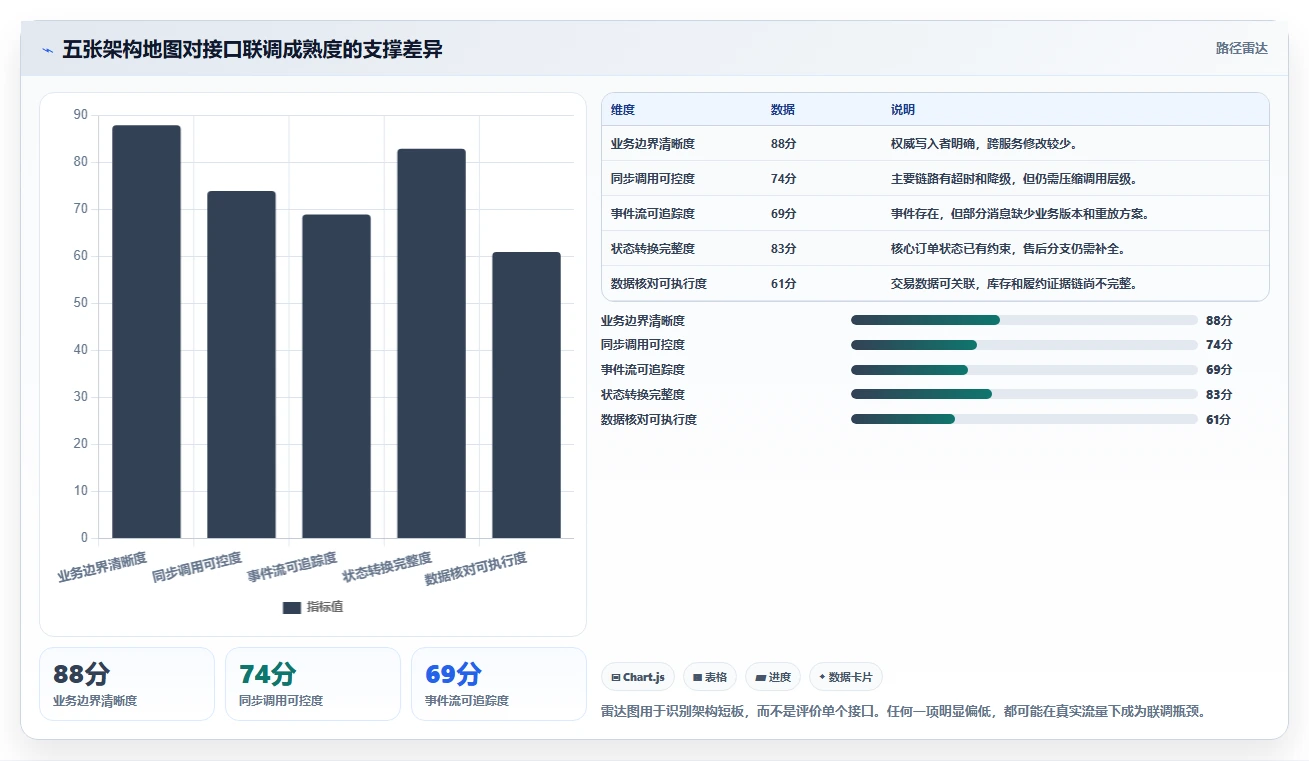Click the x-axis label 同步调用可控度 under the chart
This screenshot has width=1309, height=761.
197,566
